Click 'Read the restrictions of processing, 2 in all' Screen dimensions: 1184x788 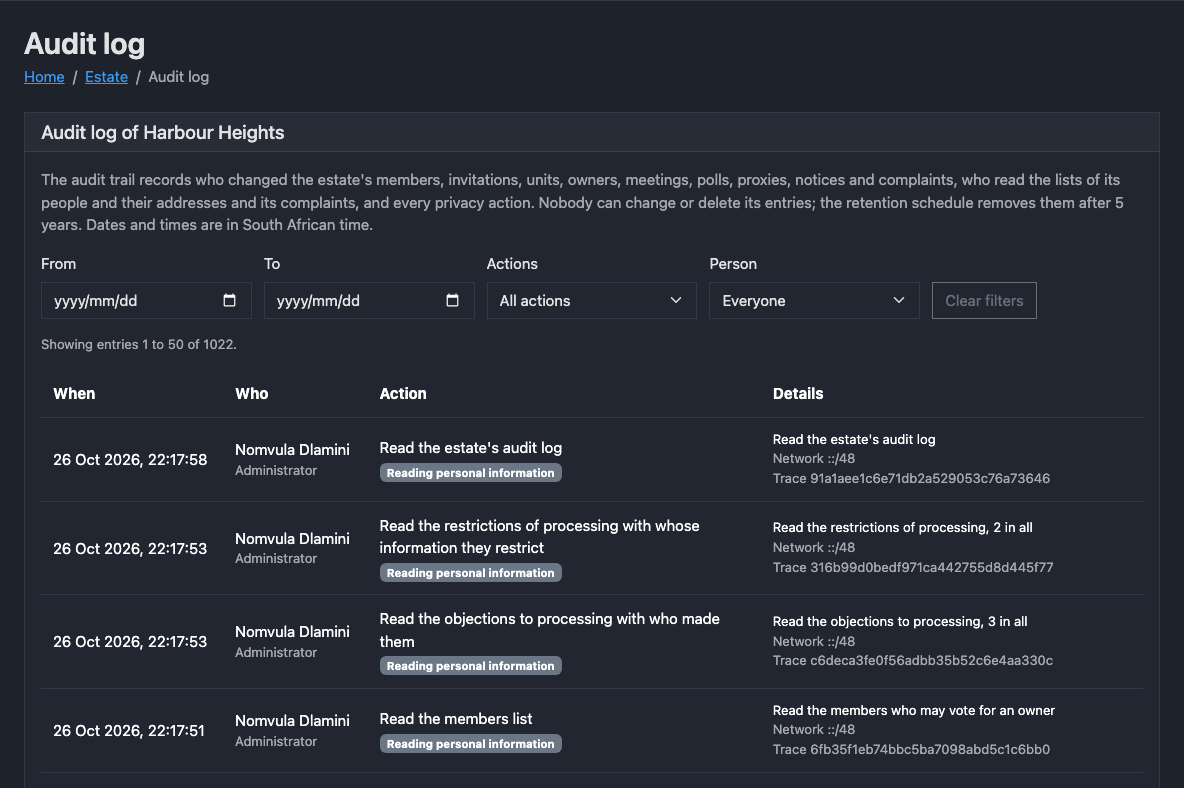tap(902, 528)
